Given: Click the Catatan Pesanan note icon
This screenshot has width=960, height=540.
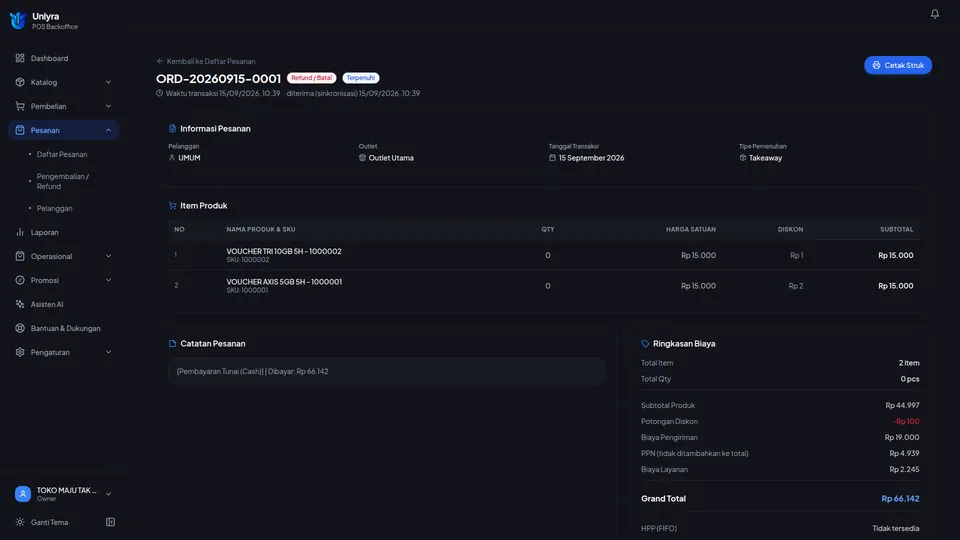Looking at the screenshot, I should point(172,343).
